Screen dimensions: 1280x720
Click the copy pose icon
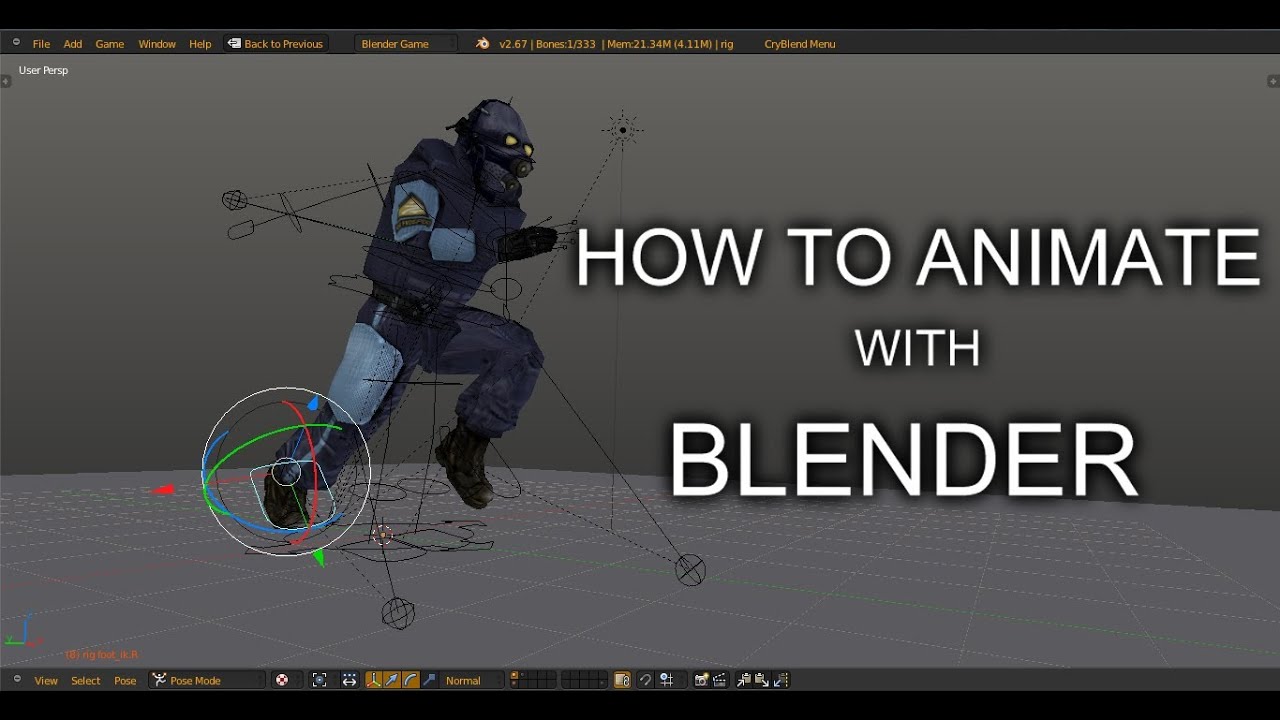click(744, 680)
